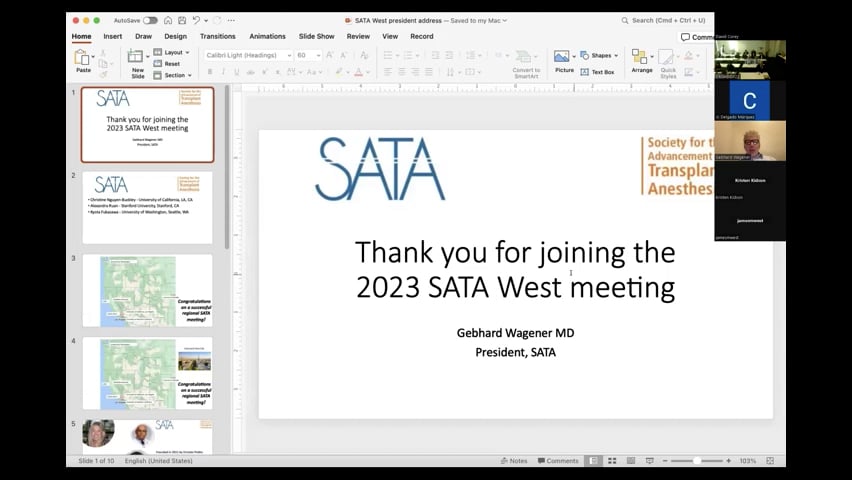Click the Comments button at top right

(697, 37)
